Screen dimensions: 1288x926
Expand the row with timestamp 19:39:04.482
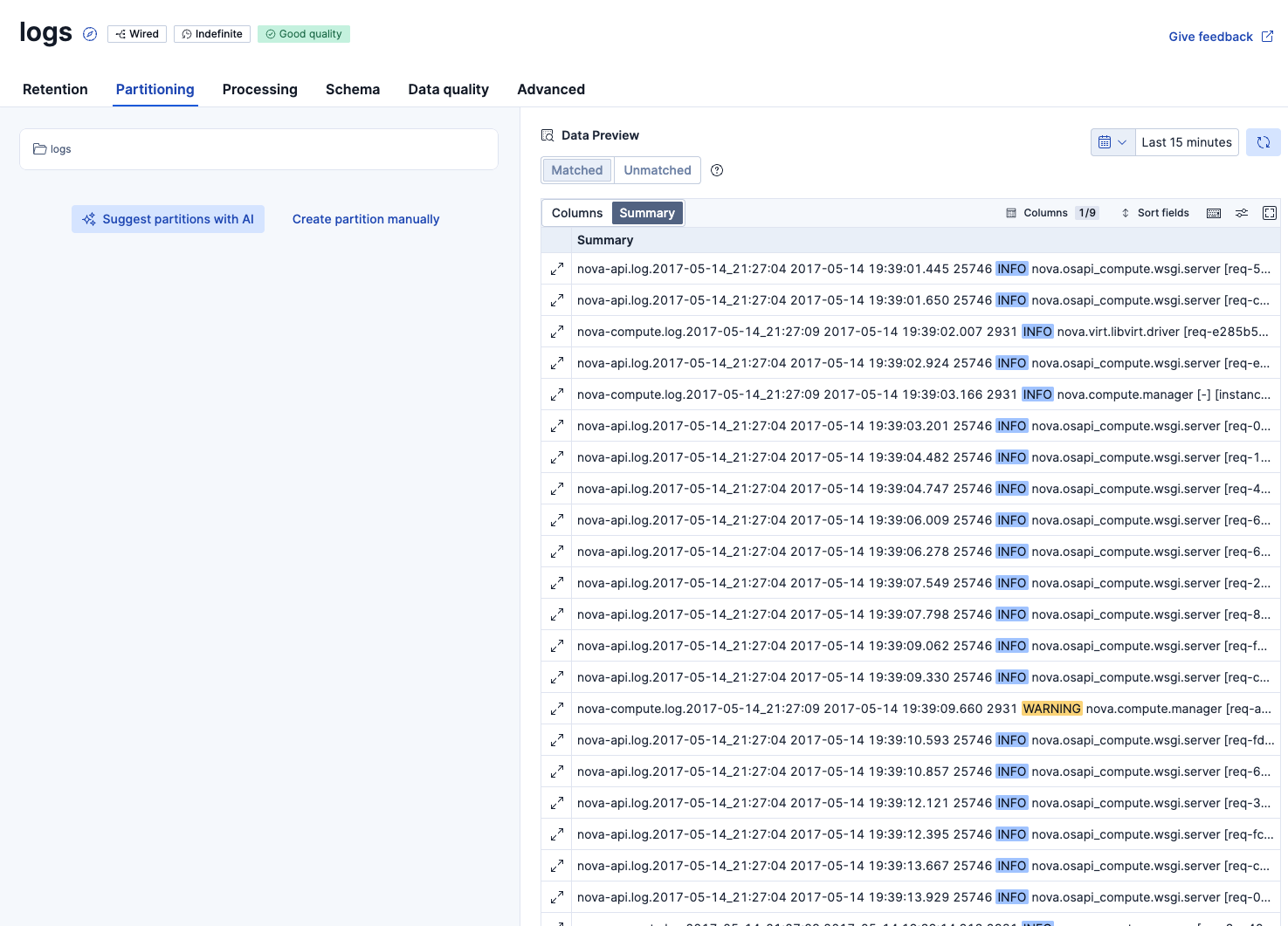coord(557,457)
